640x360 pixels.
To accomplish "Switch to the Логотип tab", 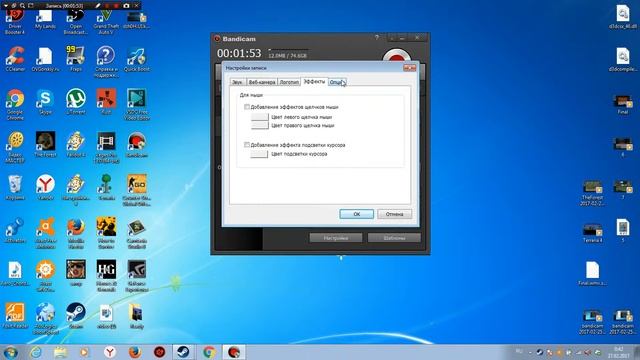I will (x=289, y=82).
